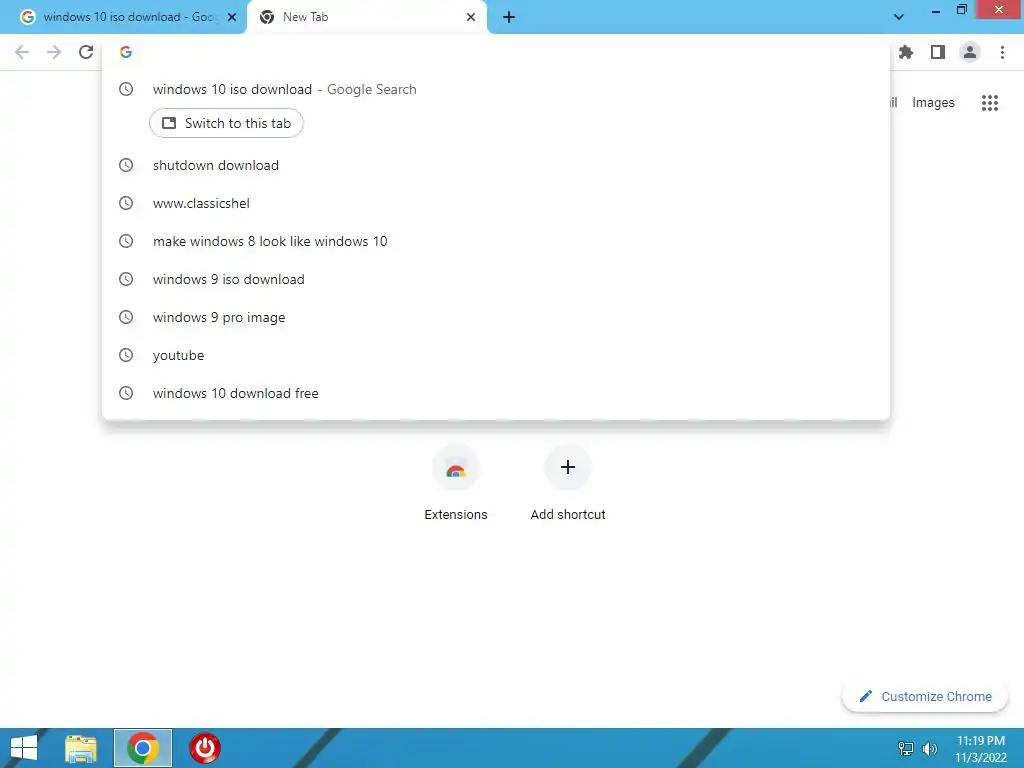This screenshot has width=1024, height=768.
Task: Go back using the back arrow
Action: (x=22, y=52)
